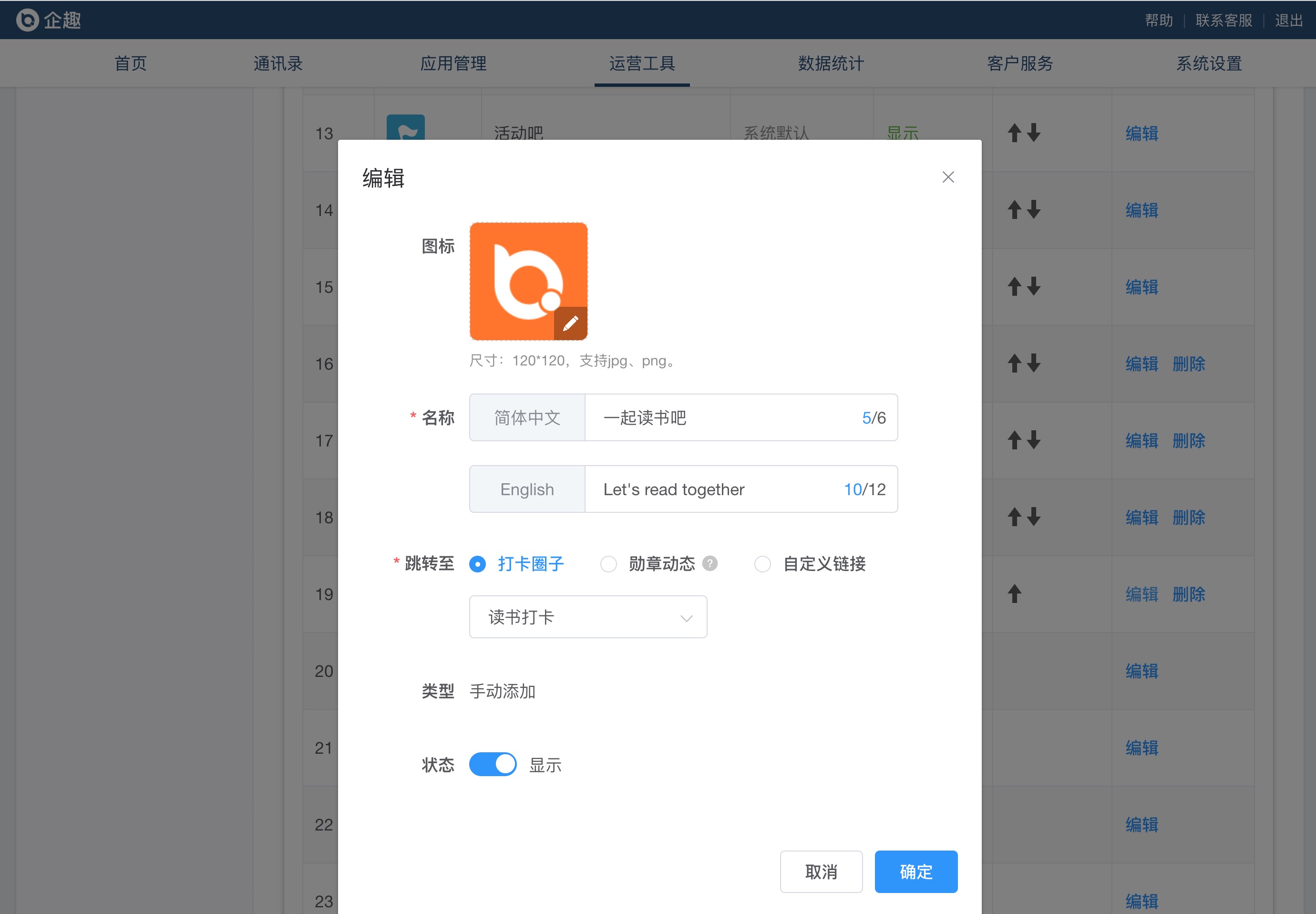The width and height of the screenshot is (1316, 914).
Task: Move row 16 down with arrow
Action: click(x=1034, y=363)
